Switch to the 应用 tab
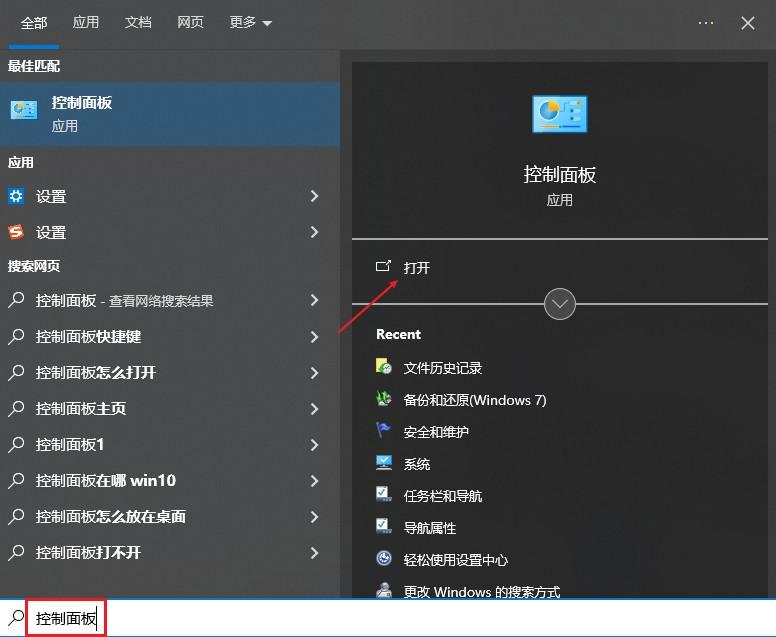The image size is (776, 637). pyautogui.click(x=86, y=22)
